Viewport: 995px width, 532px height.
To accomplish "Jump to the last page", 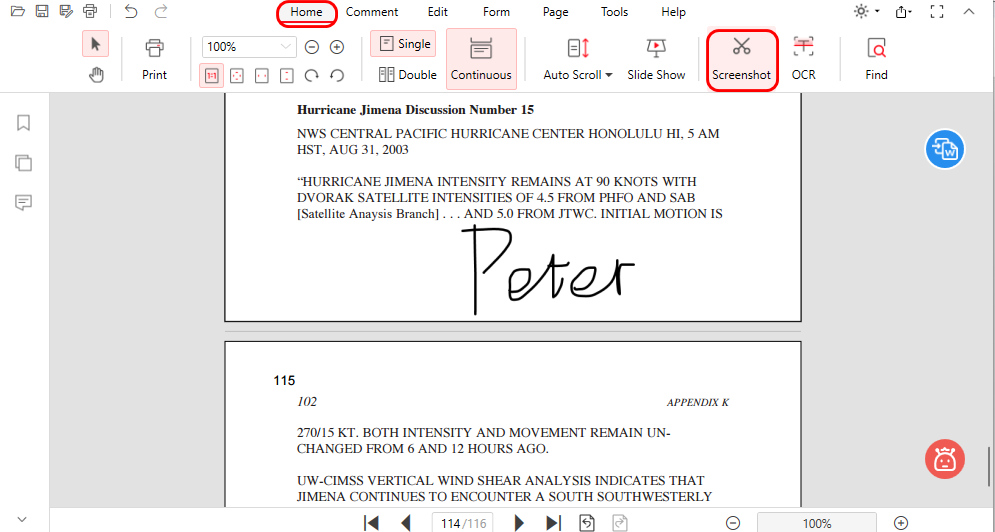I will tap(553, 523).
